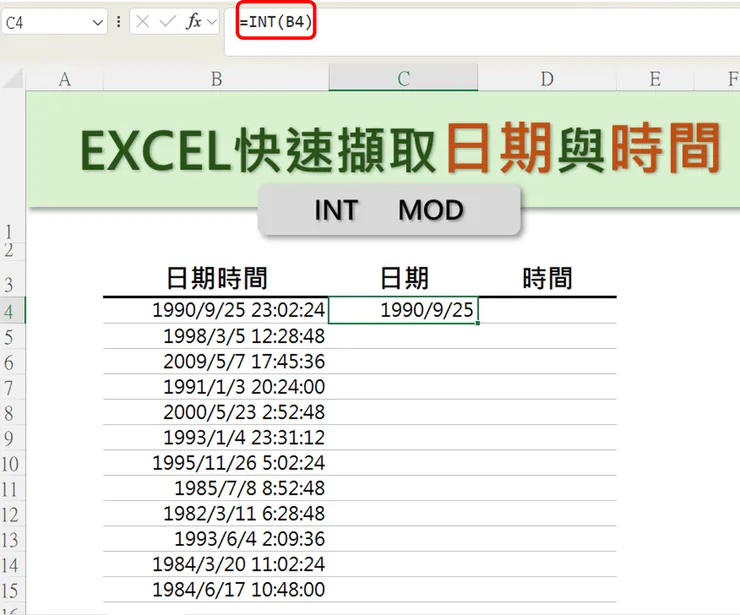This screenshot has width=740, height=615.
Task: Click the 日期 header cell in column C
Action: [x=404, y=278]
